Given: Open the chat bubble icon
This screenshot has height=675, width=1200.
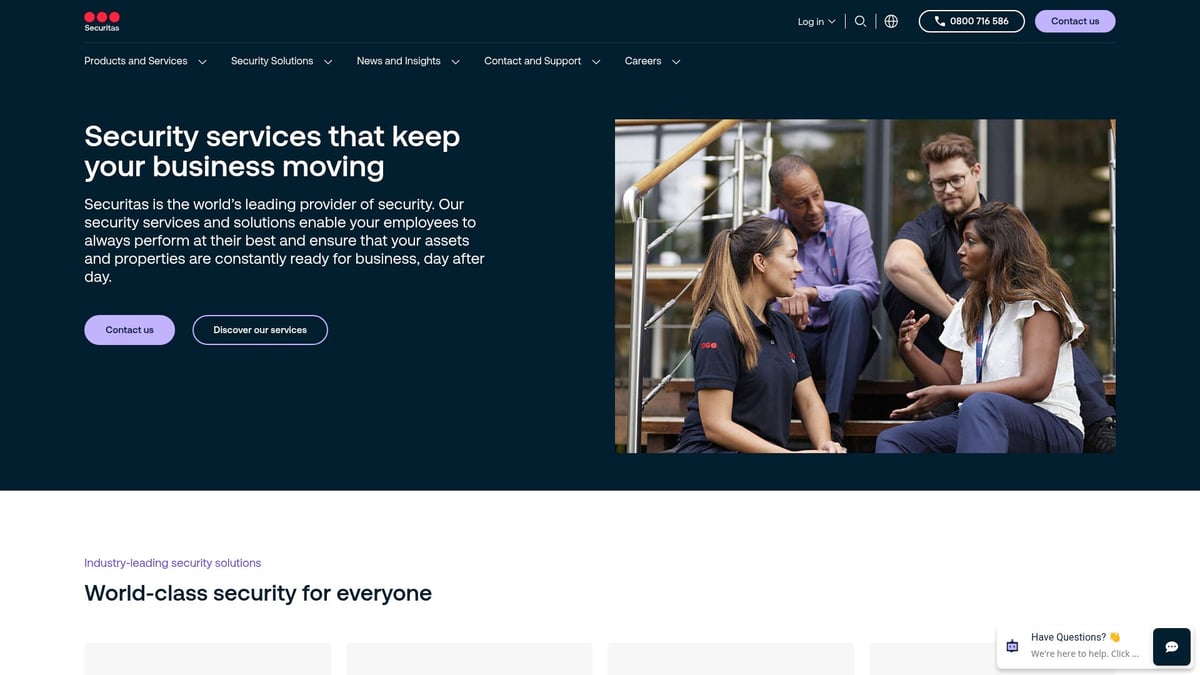Looking at the screenshot, I should 1171,647.
